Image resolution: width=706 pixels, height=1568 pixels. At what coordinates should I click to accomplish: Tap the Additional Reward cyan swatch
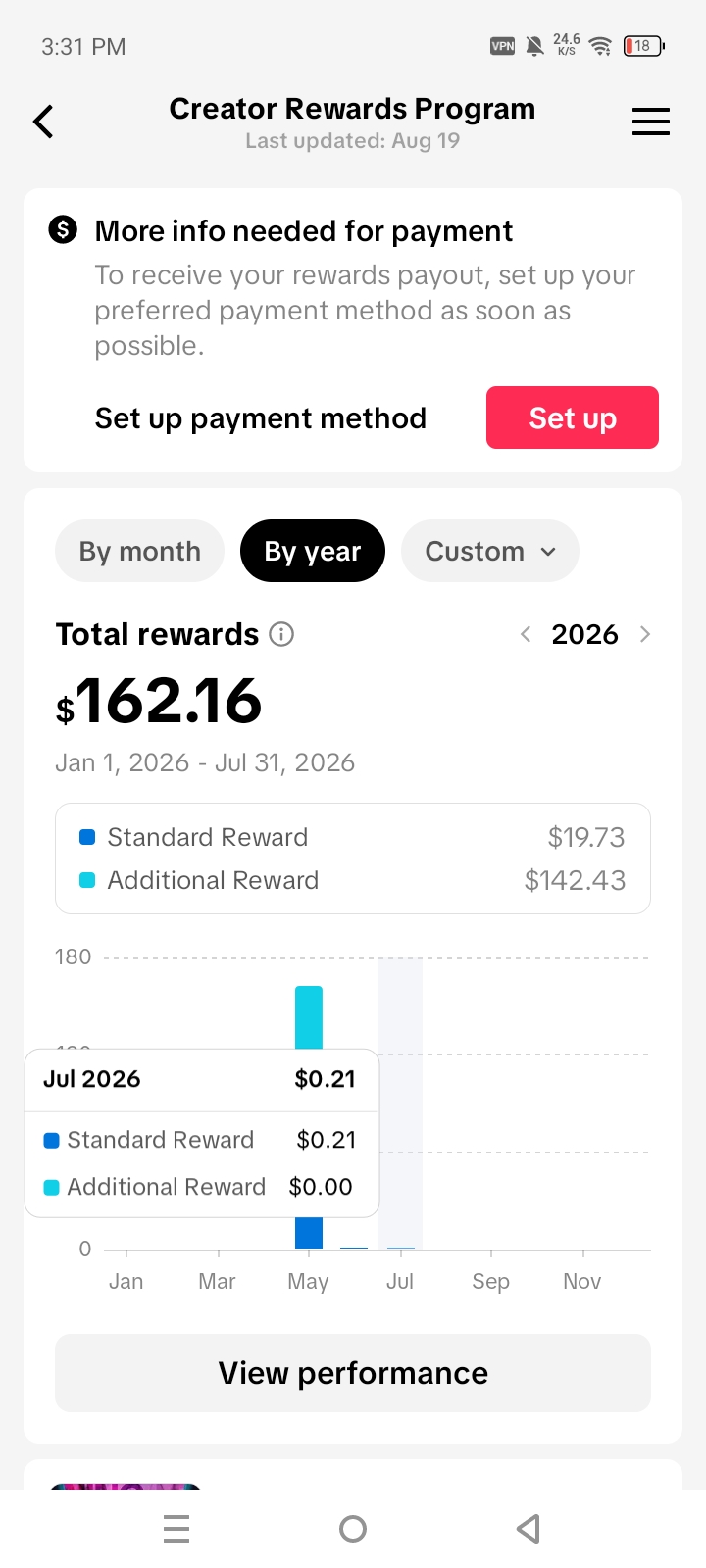(x=87, y=880)
